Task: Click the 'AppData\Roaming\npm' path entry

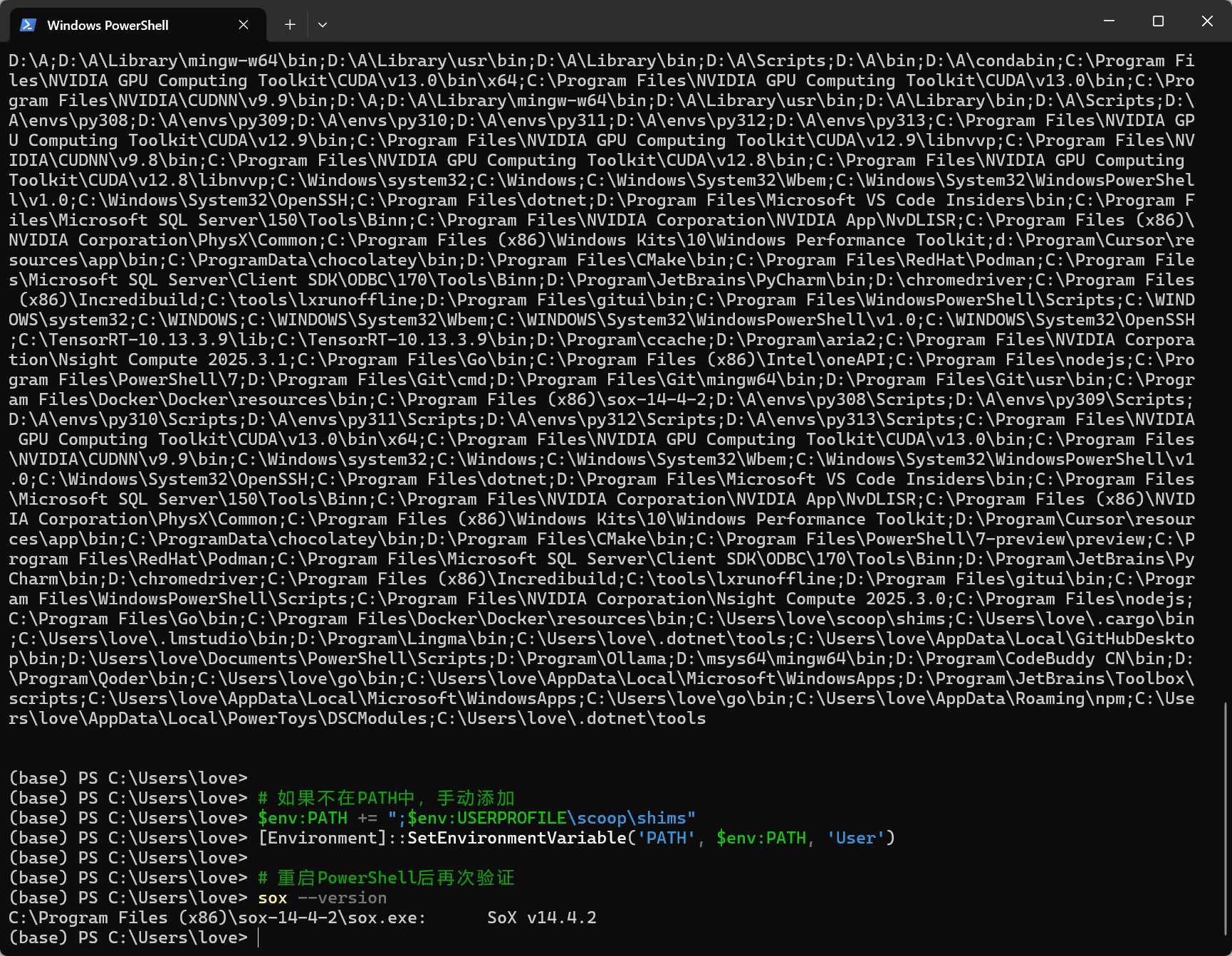Action: click(1030, 699)
